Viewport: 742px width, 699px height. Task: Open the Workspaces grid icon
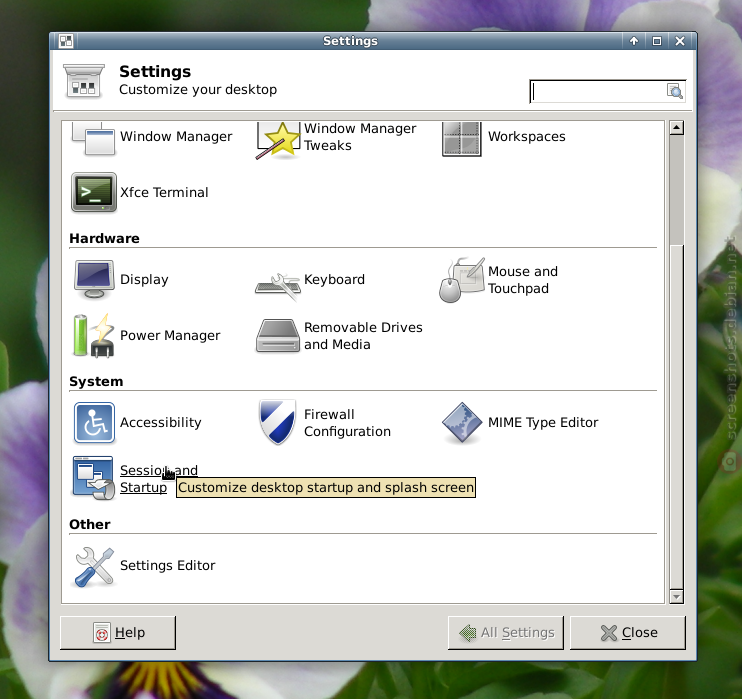tap(461, 139)
